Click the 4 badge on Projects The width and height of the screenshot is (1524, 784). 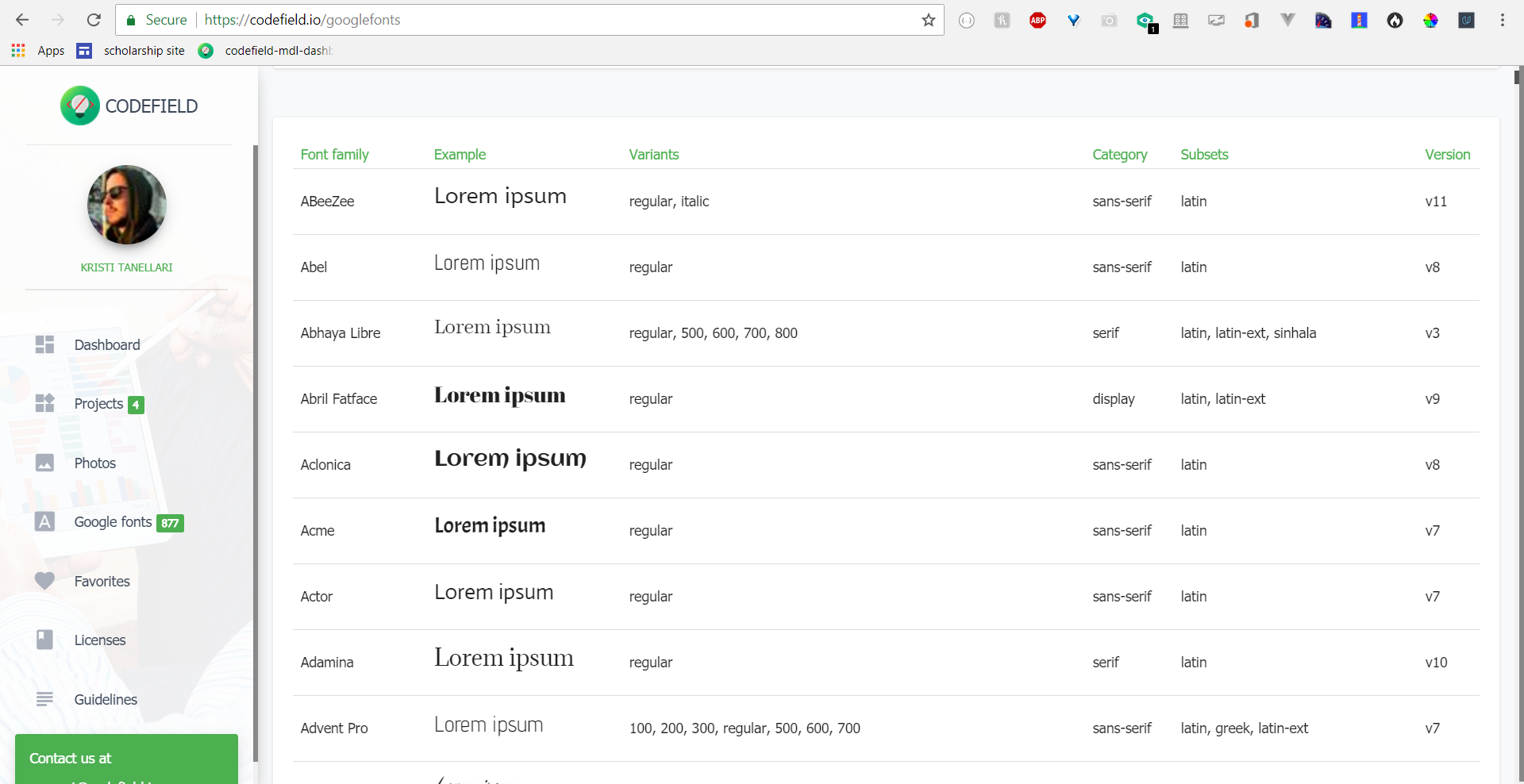tap(136, 405)
